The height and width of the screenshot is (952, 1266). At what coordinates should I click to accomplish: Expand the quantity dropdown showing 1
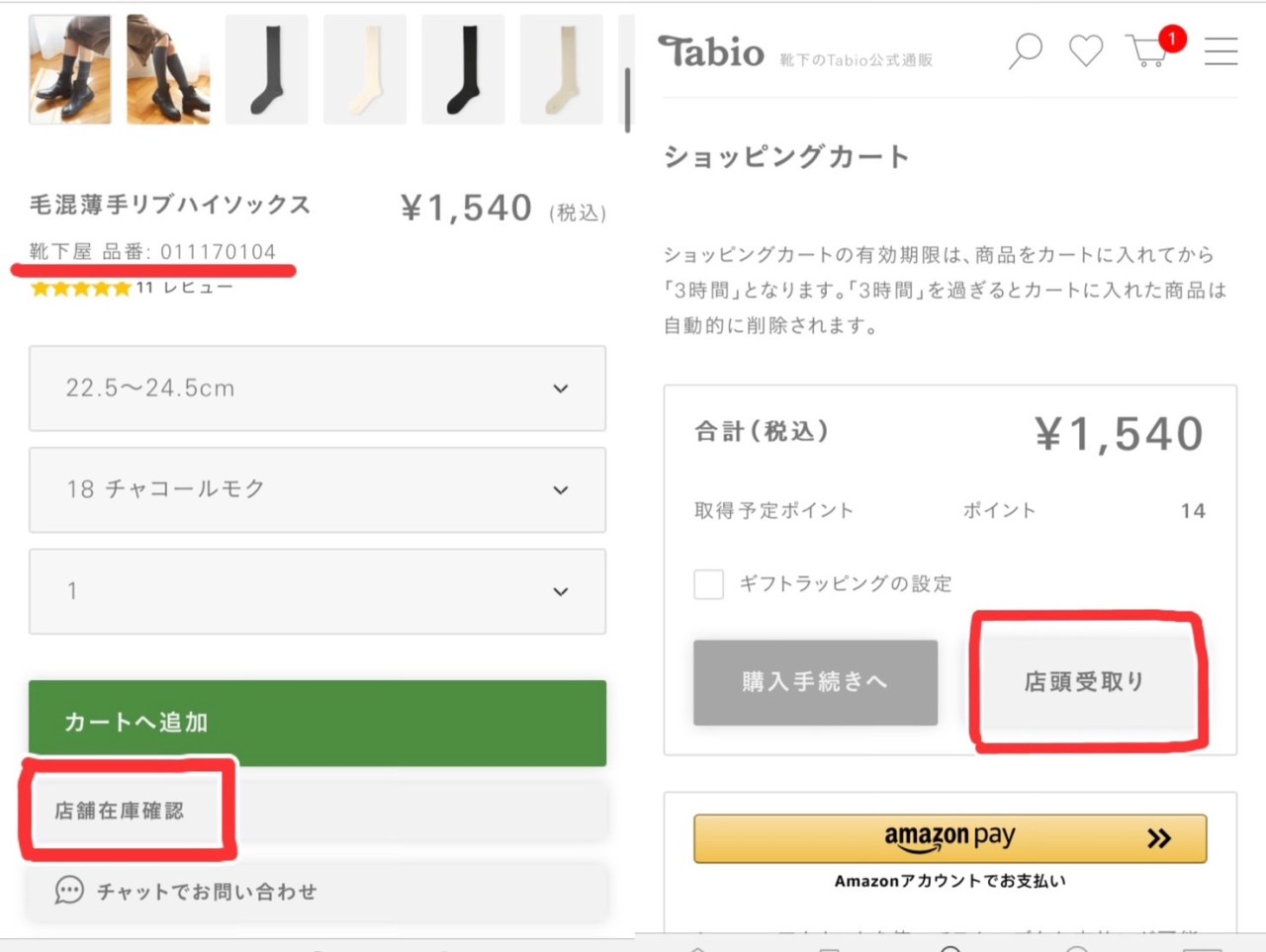(x=316, y=591)
